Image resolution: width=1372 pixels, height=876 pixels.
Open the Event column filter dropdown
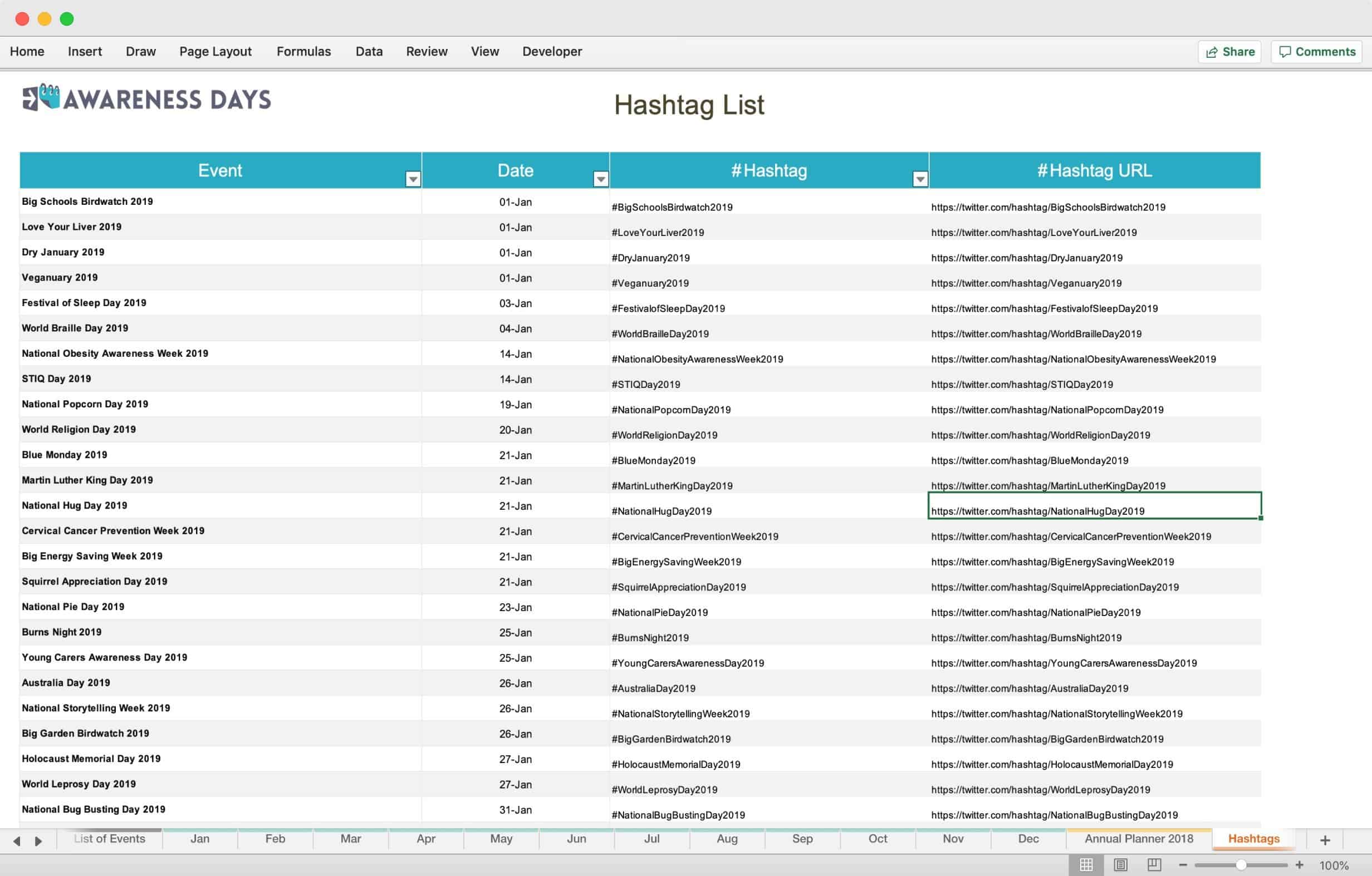click(x=413, y=179)
